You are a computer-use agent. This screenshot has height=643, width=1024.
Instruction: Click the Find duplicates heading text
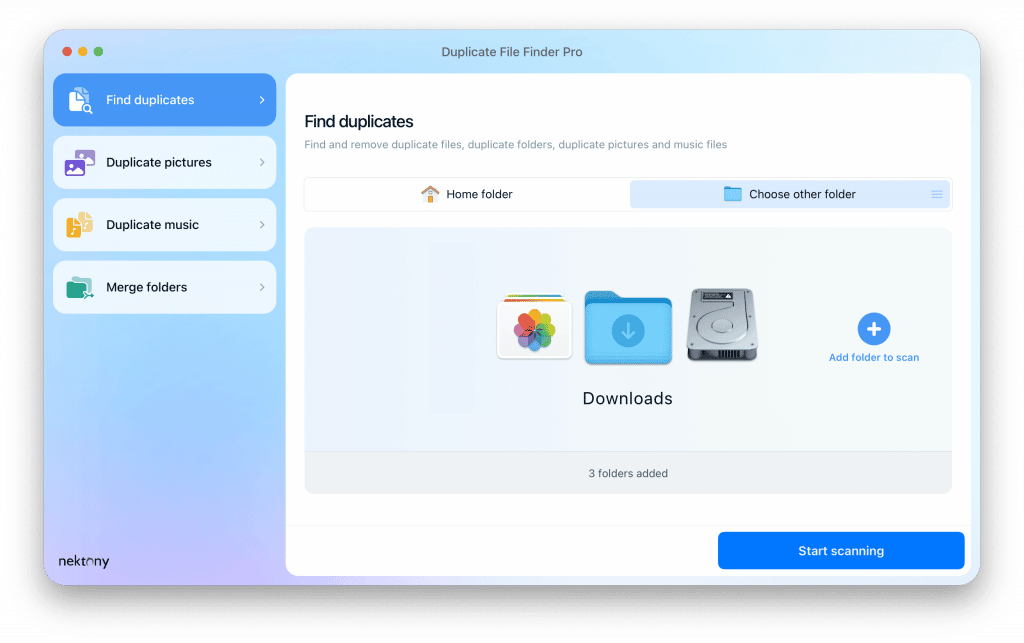point(359,121)
